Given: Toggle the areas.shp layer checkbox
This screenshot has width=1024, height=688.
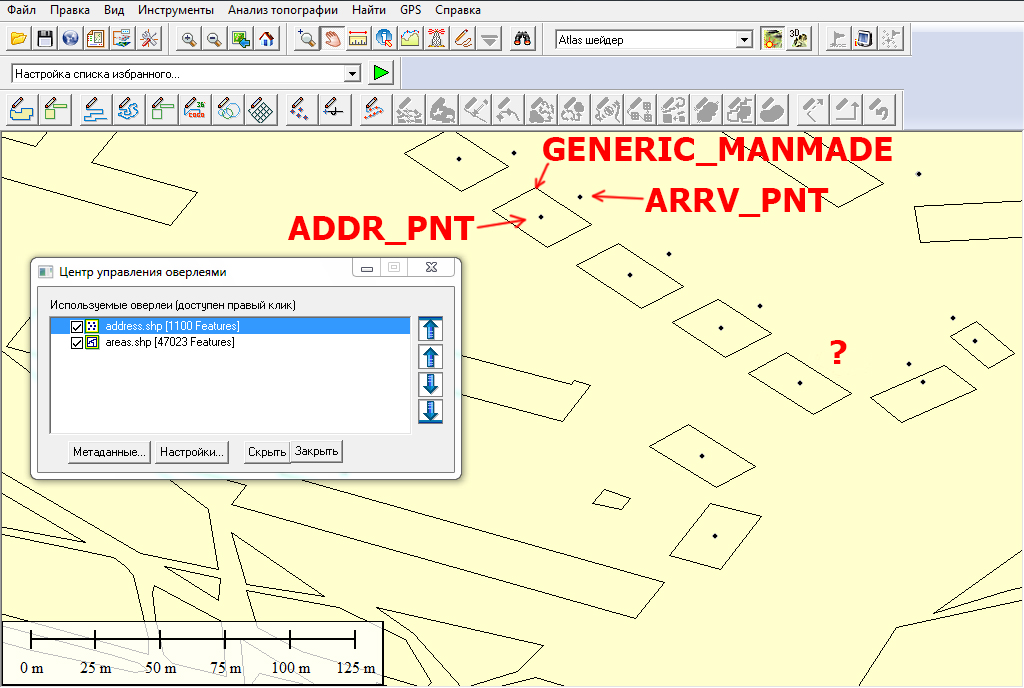Looking at the screenshot, I should [x=77, y=343].
